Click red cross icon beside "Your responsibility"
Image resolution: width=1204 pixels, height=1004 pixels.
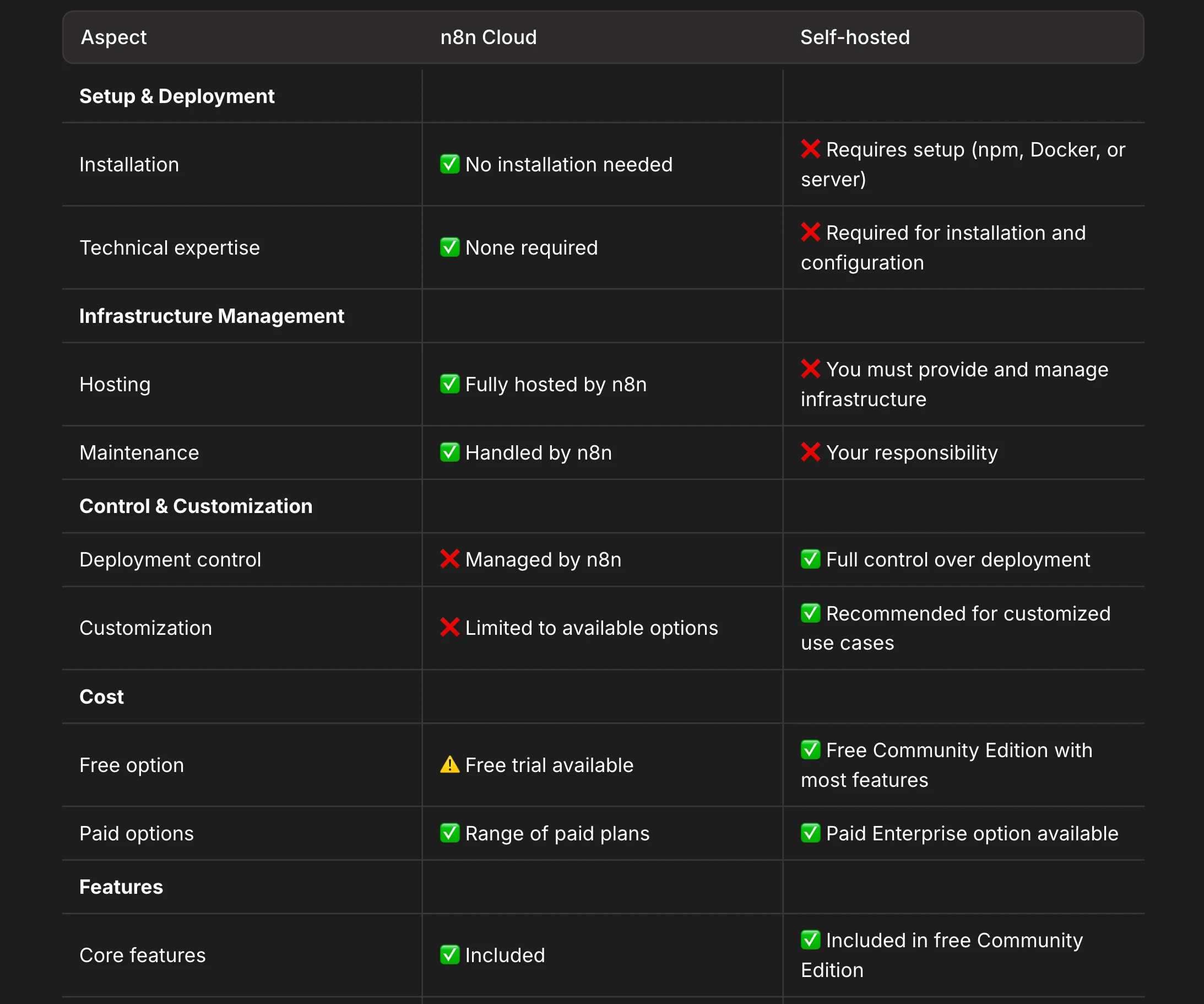point(810,452)
